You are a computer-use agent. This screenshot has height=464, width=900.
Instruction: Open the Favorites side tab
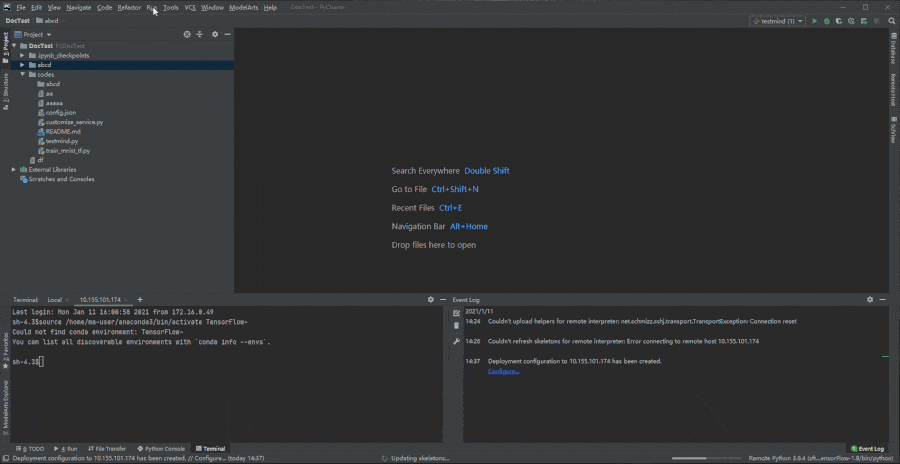6,350
